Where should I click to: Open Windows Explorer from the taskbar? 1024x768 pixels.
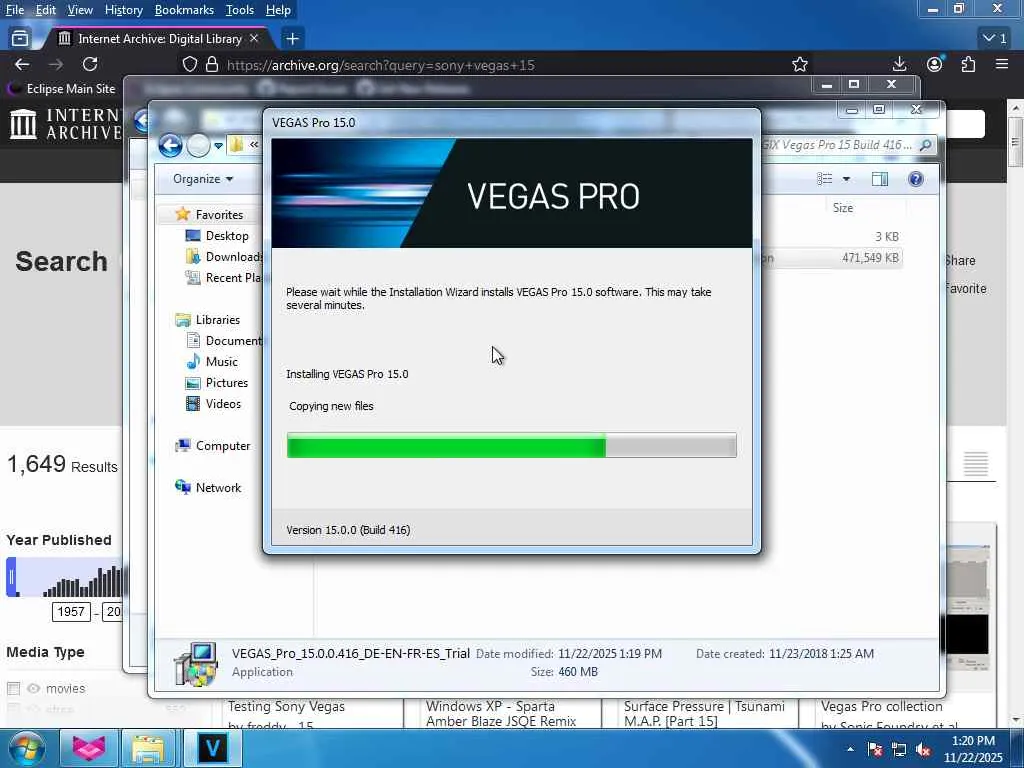point(148,748)
